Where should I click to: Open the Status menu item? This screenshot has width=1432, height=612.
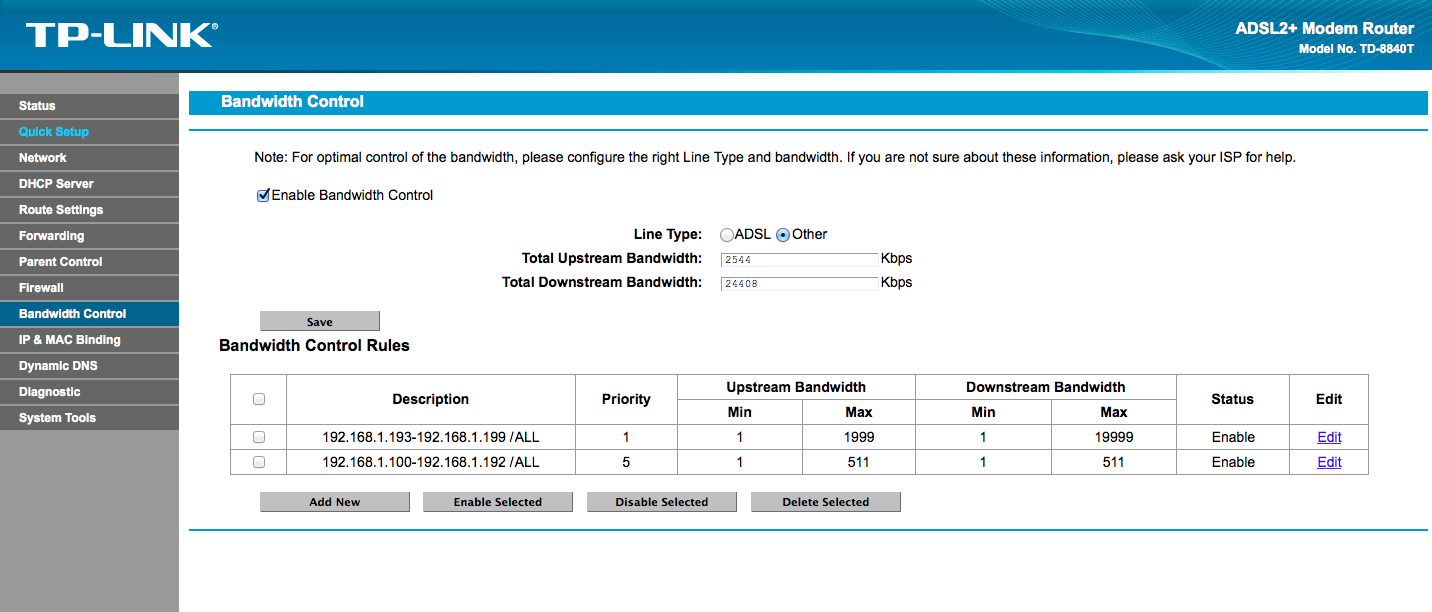tap(89, 106)
